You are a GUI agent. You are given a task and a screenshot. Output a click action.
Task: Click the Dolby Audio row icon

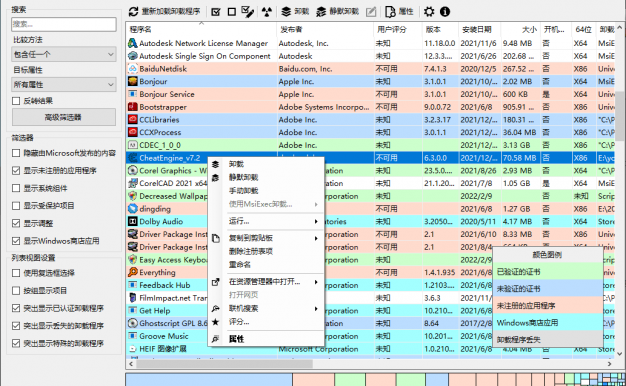133,221
